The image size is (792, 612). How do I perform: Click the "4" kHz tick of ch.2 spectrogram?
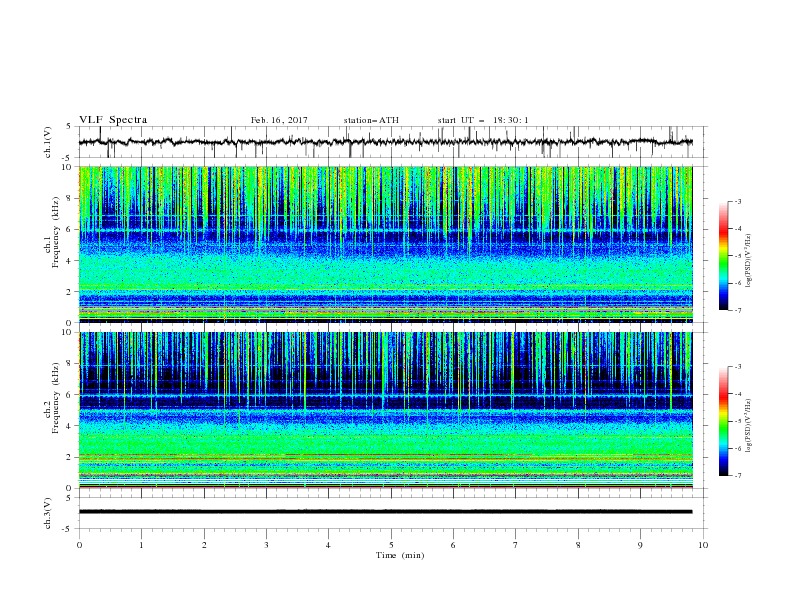pyautogui.click(x=70, y=426)
